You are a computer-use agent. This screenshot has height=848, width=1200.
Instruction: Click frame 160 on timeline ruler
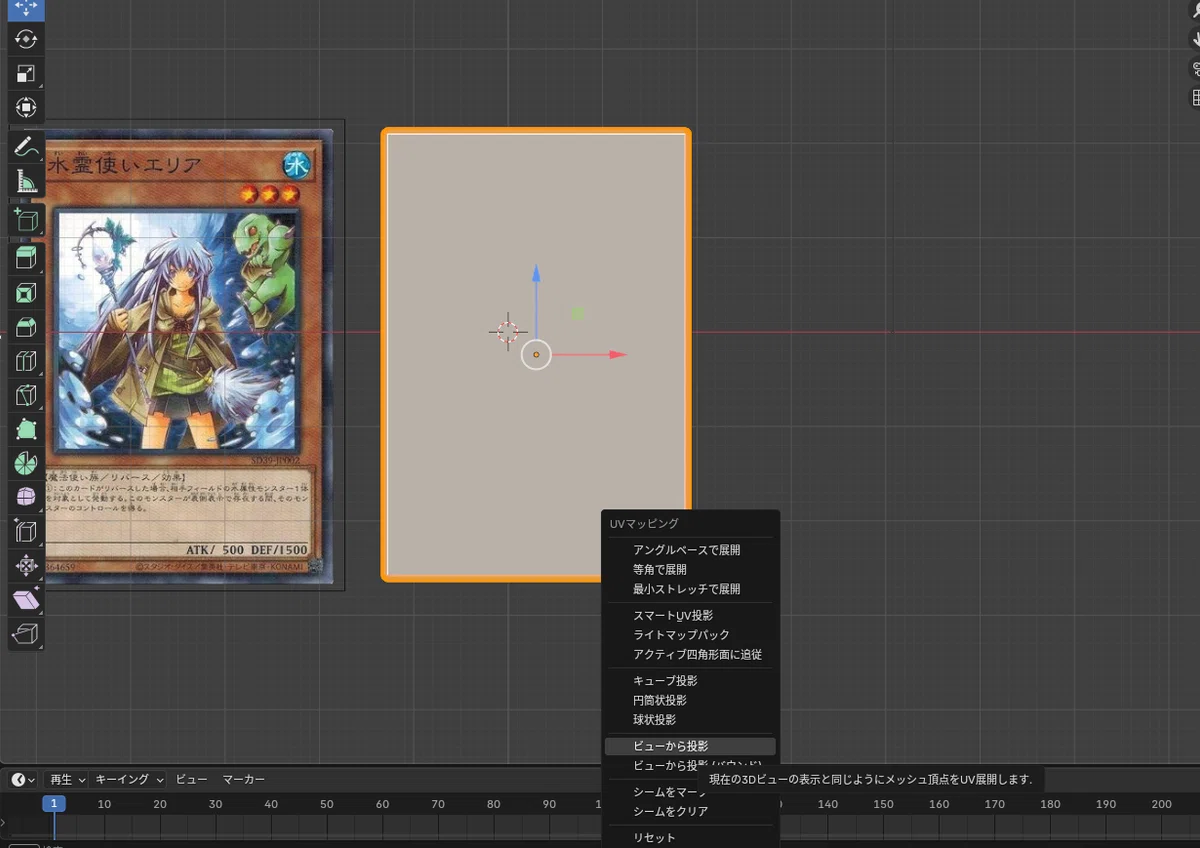pos(939,804)
